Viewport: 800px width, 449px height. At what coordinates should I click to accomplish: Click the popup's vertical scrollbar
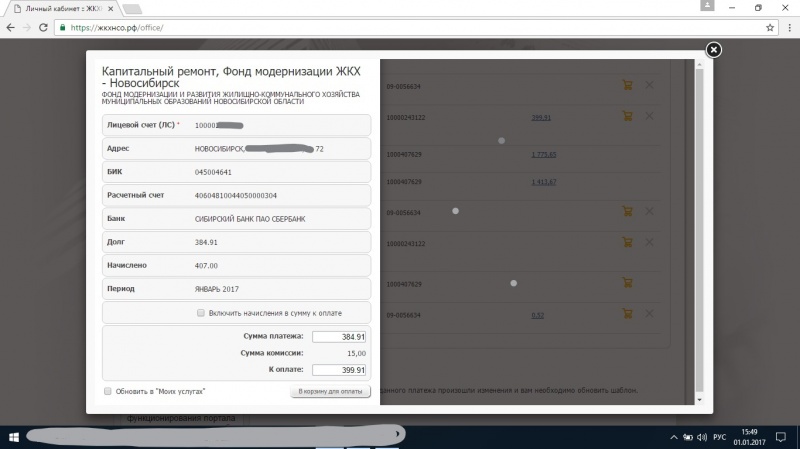[700, 230]
